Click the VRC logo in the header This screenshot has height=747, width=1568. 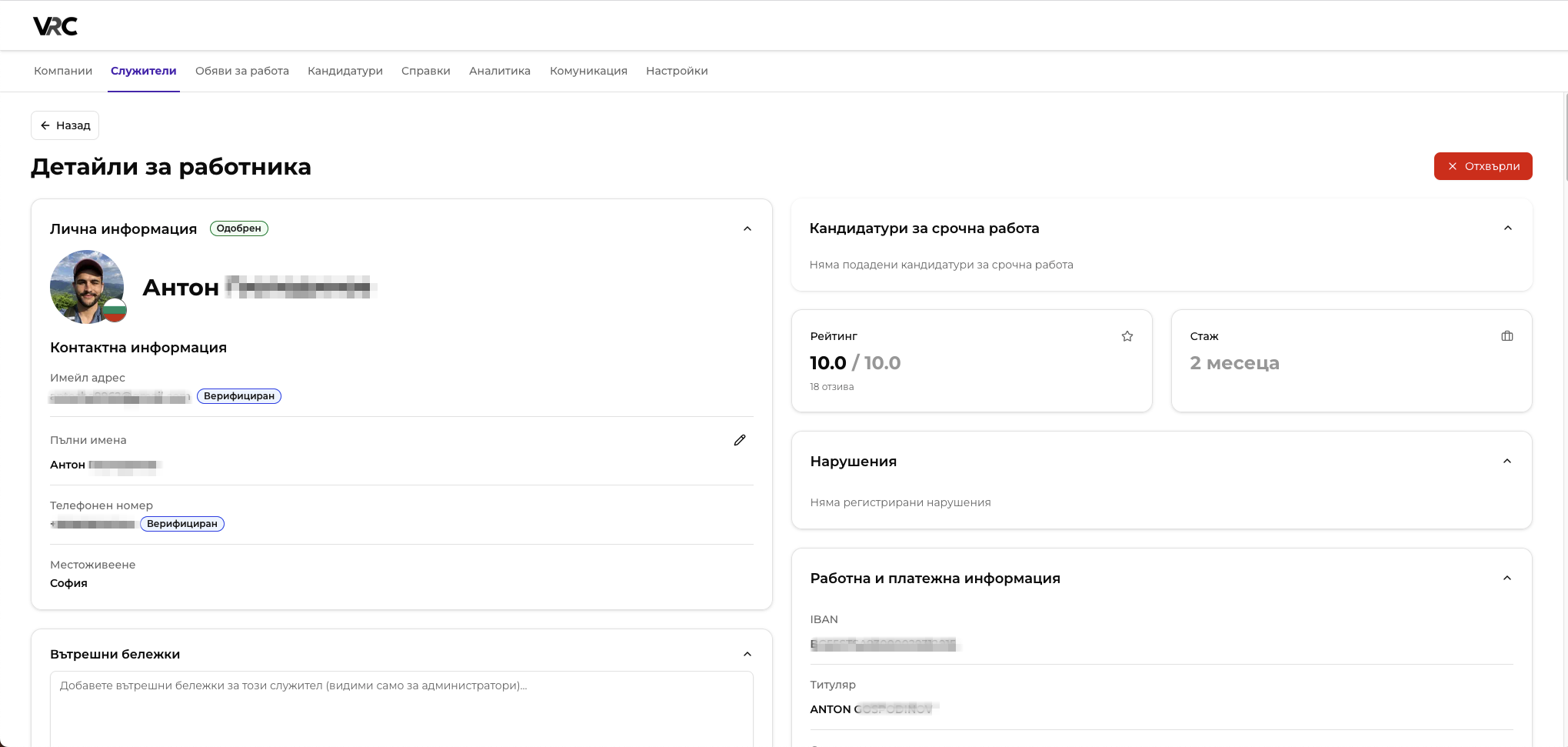[x=54, y=25]
